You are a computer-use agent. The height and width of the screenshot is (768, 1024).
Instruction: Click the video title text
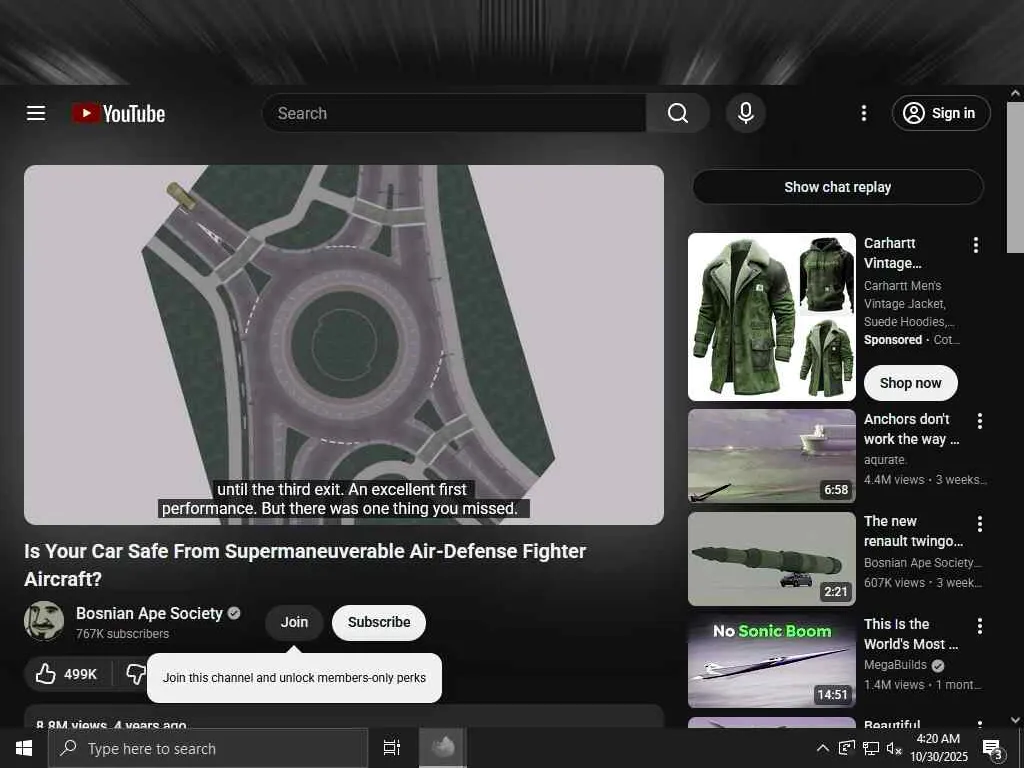click(305, 565)
